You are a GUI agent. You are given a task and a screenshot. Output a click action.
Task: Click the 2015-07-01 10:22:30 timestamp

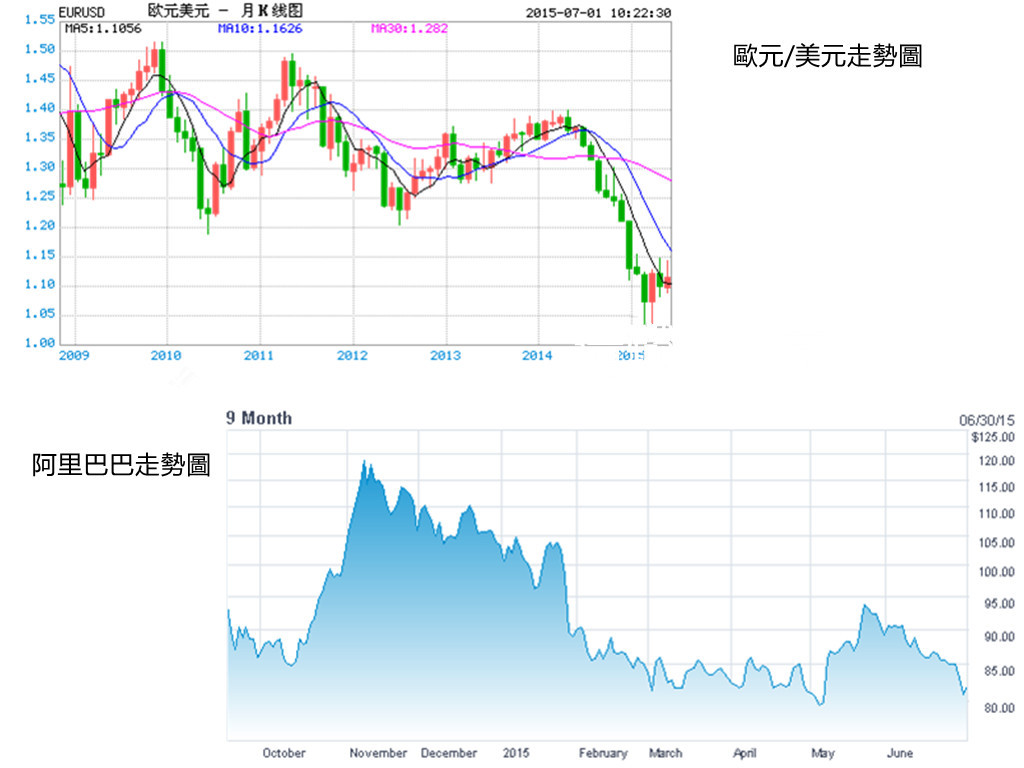click(x=598, y=13)
